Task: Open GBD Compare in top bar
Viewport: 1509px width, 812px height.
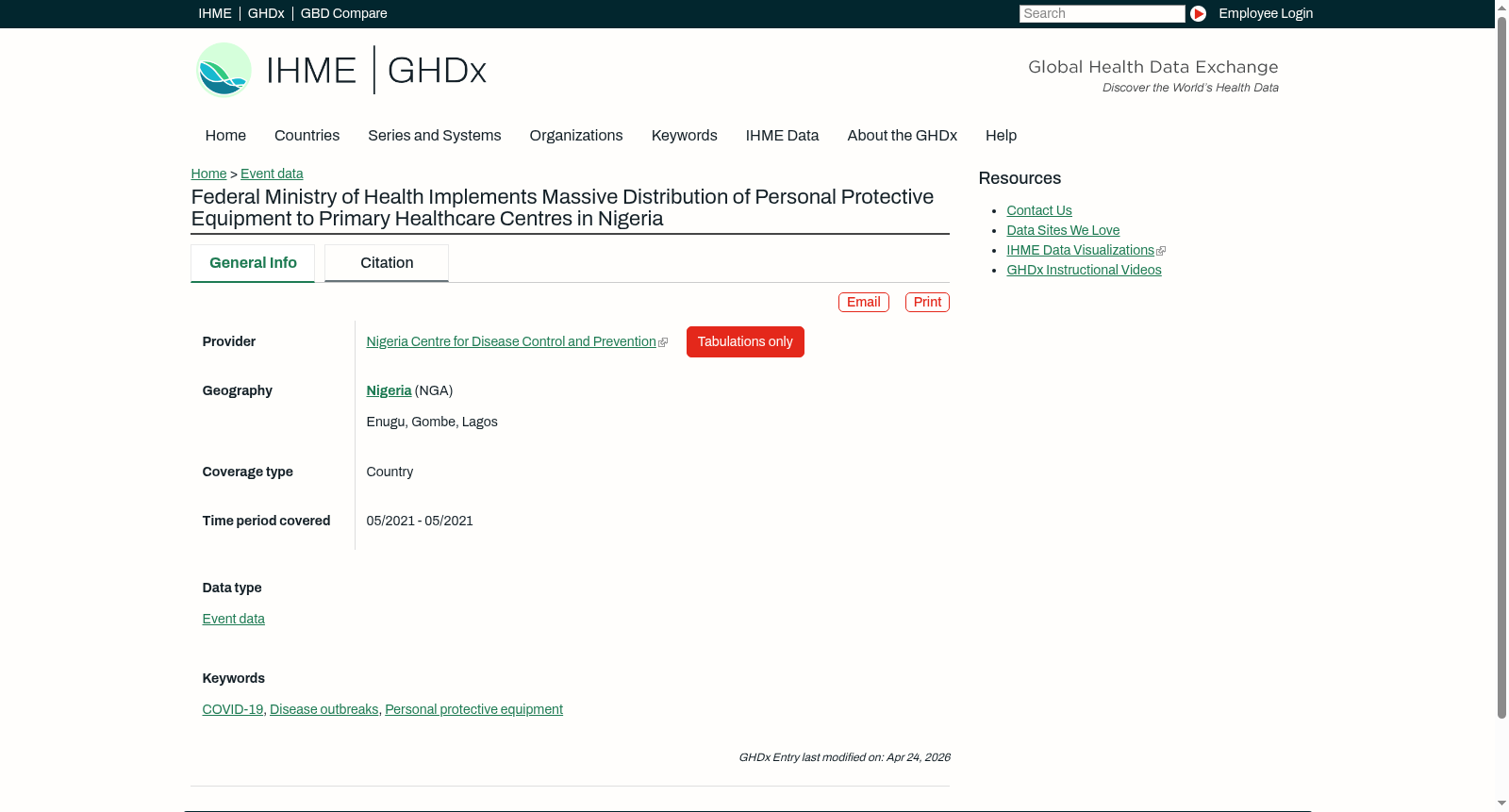Action: [x=343, y=13]
